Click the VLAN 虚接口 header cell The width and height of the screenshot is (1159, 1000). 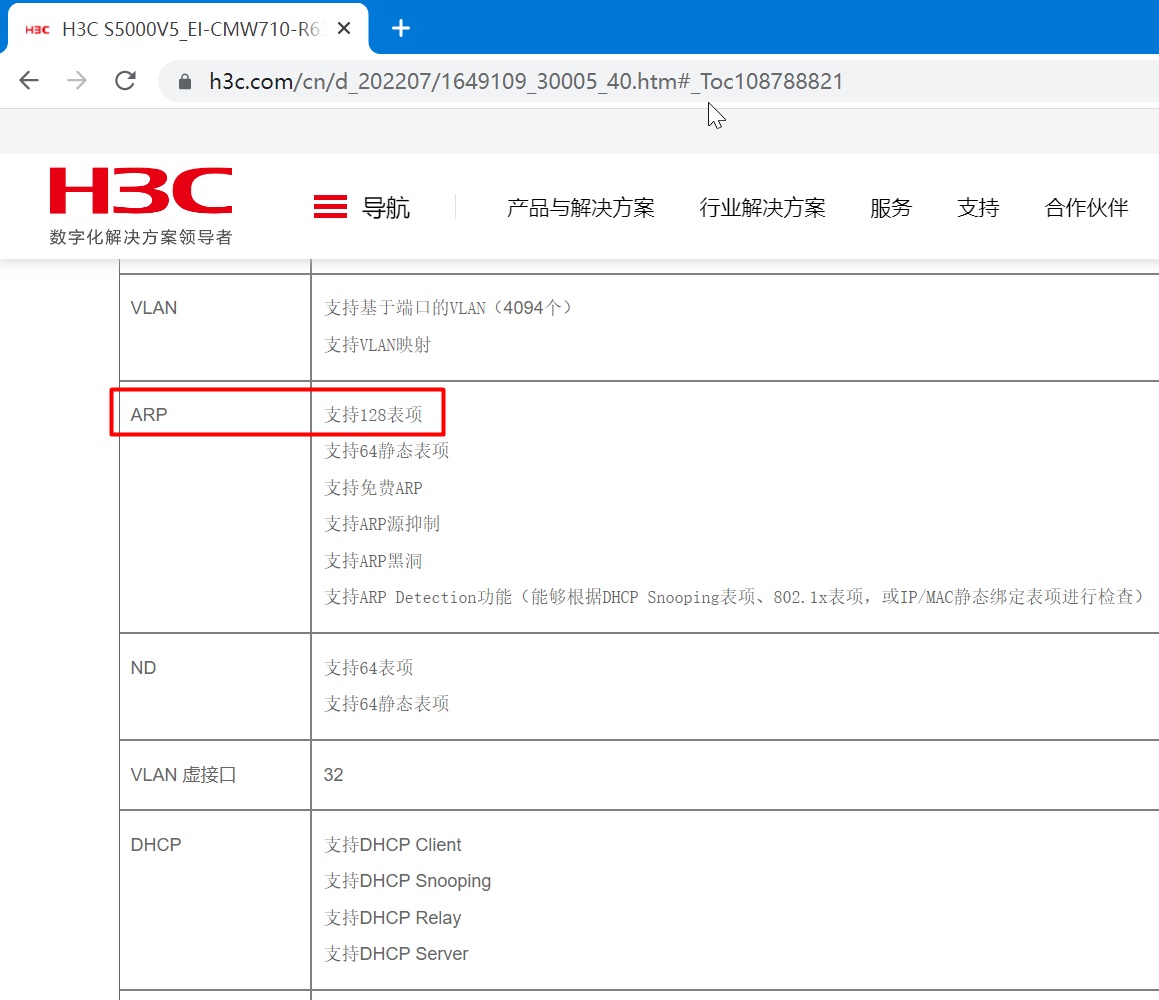[215, 775]
